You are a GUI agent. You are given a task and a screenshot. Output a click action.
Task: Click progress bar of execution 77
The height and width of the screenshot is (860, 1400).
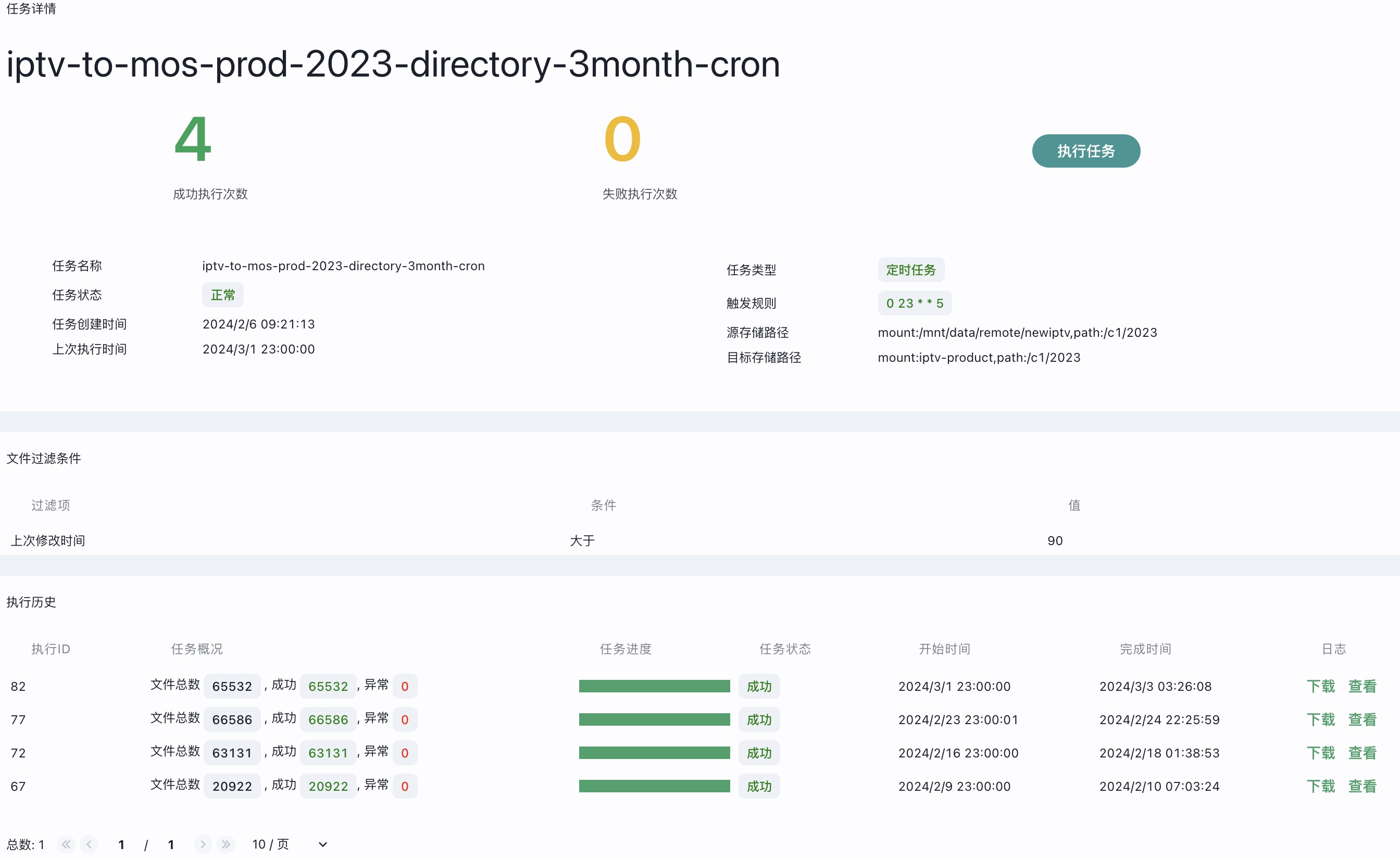coord(654,719)
